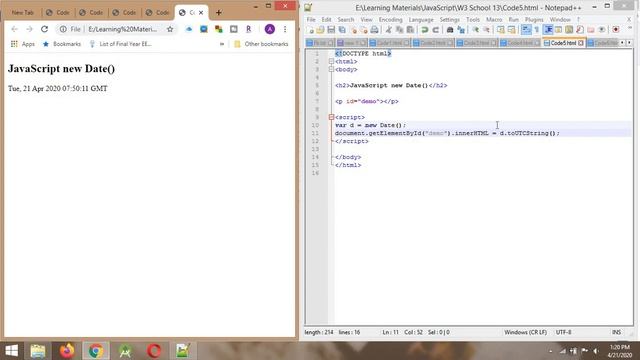The width and height of the screenshot is (640, 360).
Task: Click the R extension icon in Chrome
Action: pos(249,29)
